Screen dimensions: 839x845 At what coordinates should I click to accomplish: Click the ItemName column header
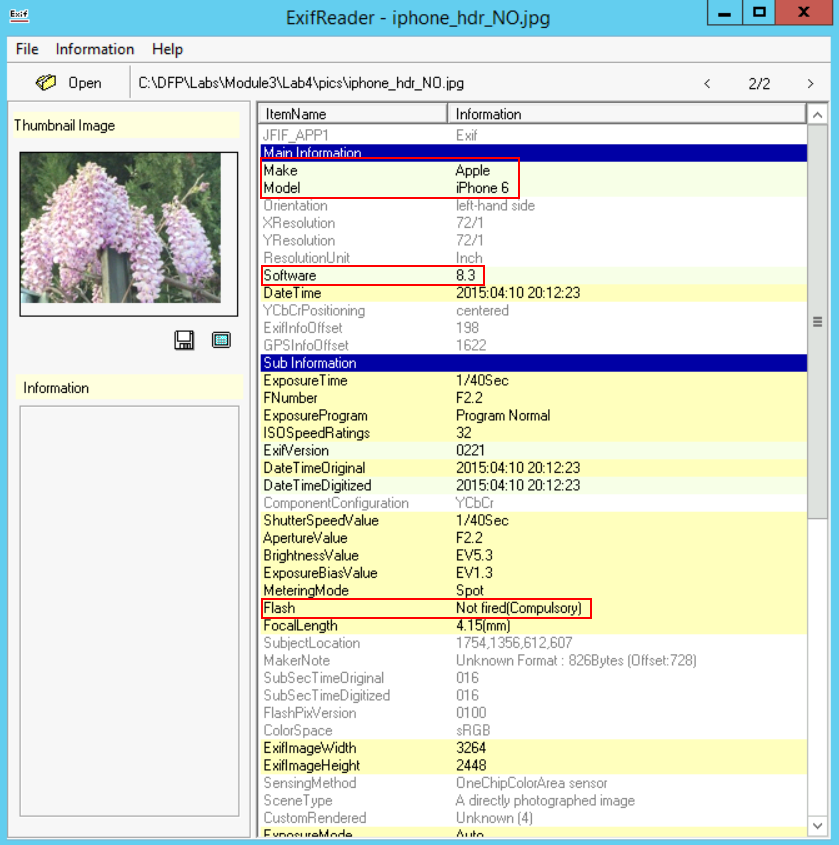350,114
